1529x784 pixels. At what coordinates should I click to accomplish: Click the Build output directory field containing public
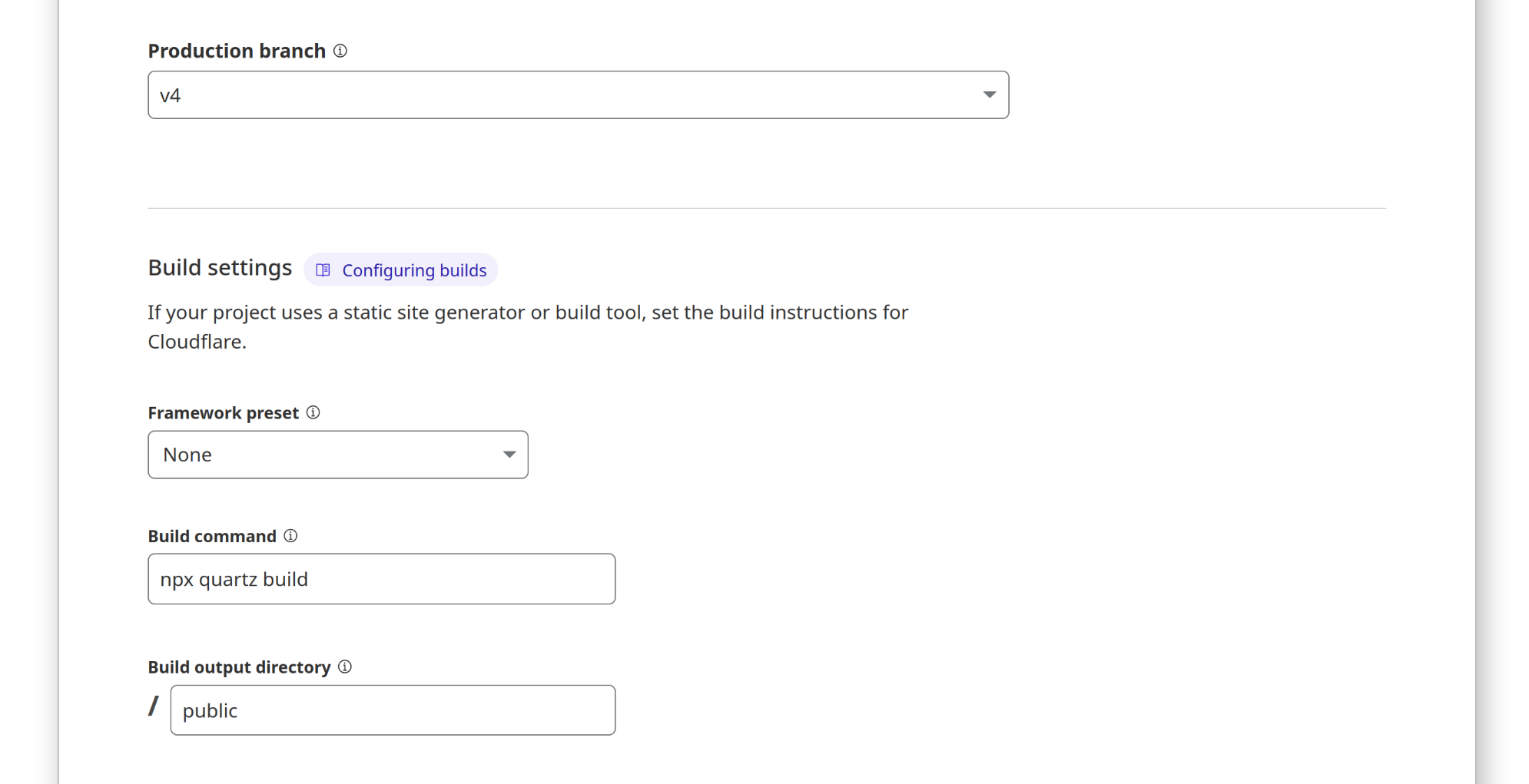click(x=392, y=710)
